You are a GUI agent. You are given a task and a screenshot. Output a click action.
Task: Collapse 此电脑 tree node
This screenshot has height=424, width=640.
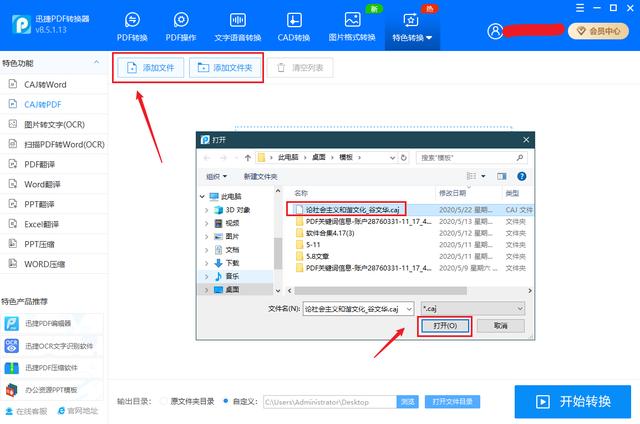pos(202,197)
